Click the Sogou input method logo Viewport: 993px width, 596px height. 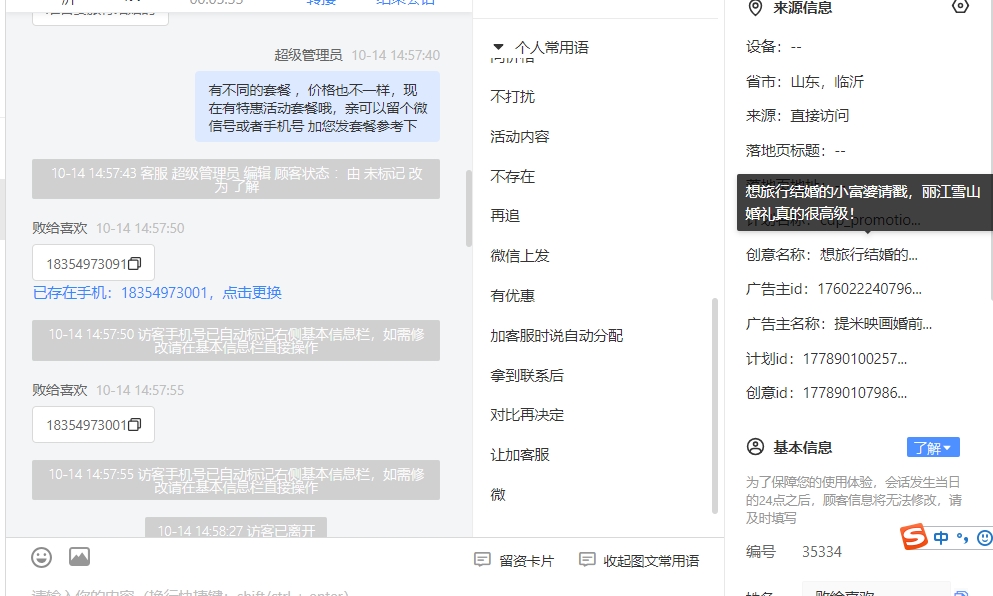914,537
